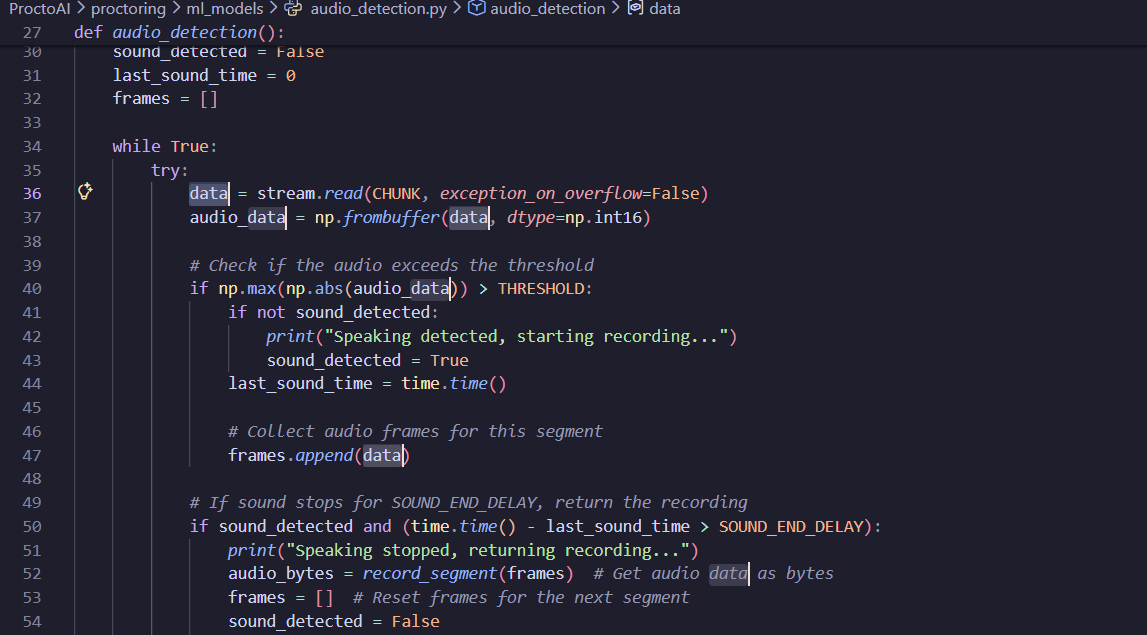1147x635 pixels.
Task: Select audio_detection symbol in breadcrumb
Action: click(547, 9)
